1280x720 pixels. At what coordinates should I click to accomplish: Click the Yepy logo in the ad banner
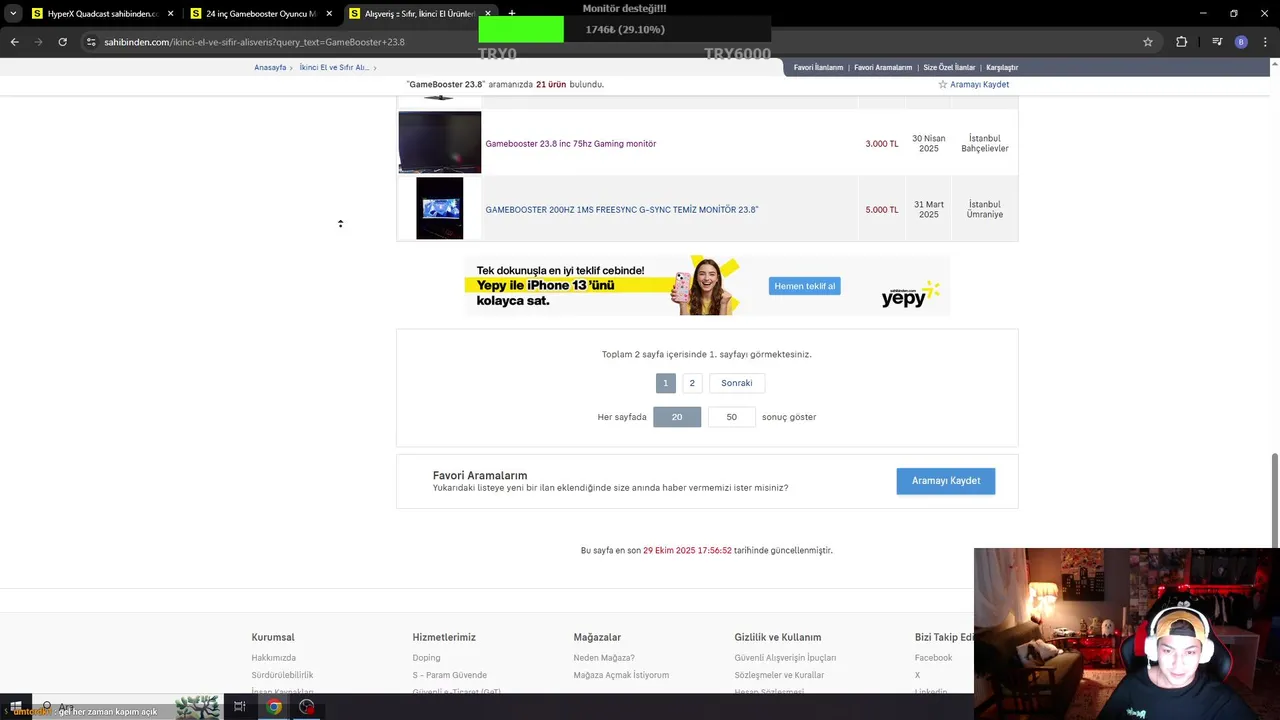coord(910,295)
